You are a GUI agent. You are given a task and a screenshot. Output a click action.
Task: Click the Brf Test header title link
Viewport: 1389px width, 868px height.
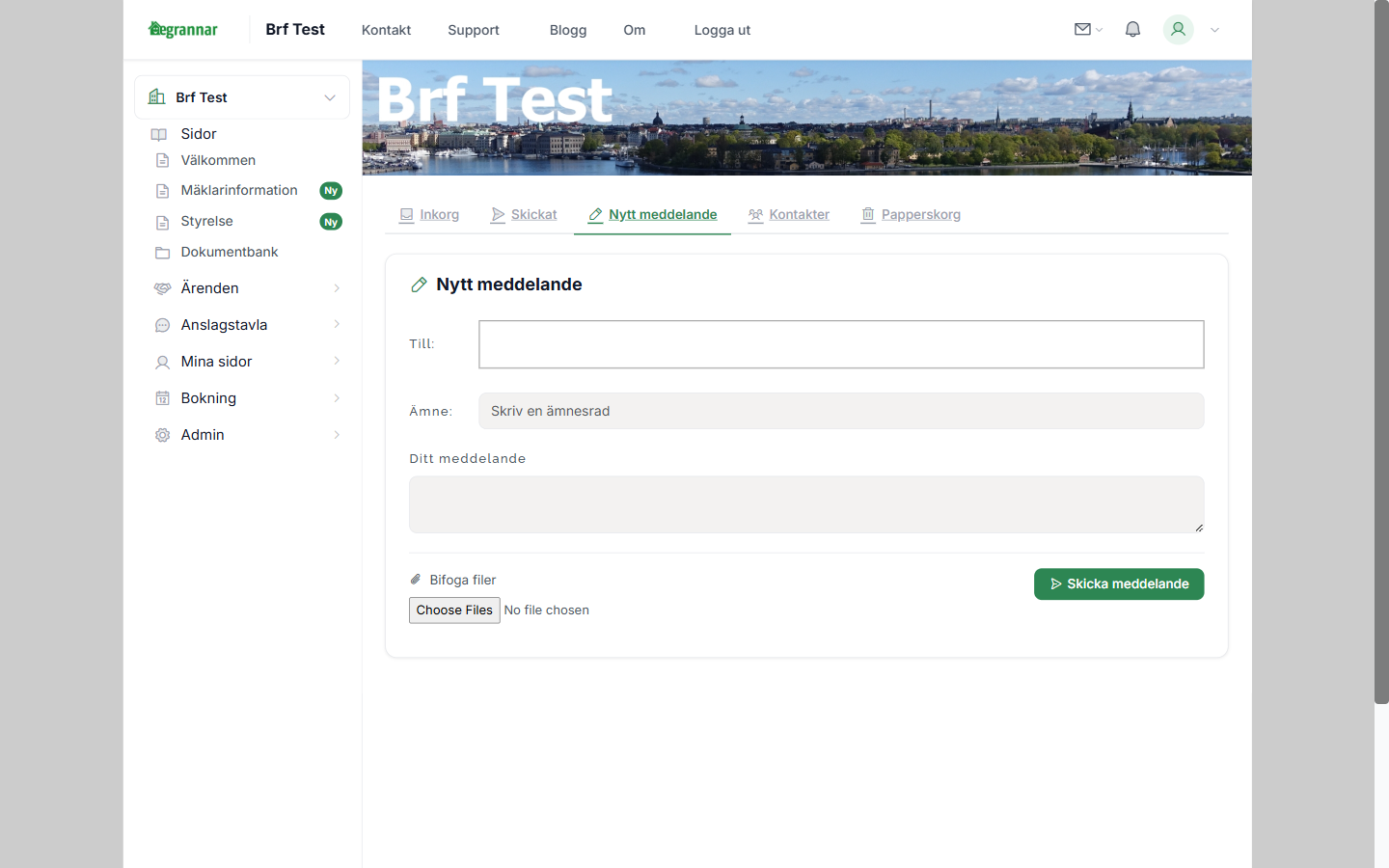[x=295, y=29]
